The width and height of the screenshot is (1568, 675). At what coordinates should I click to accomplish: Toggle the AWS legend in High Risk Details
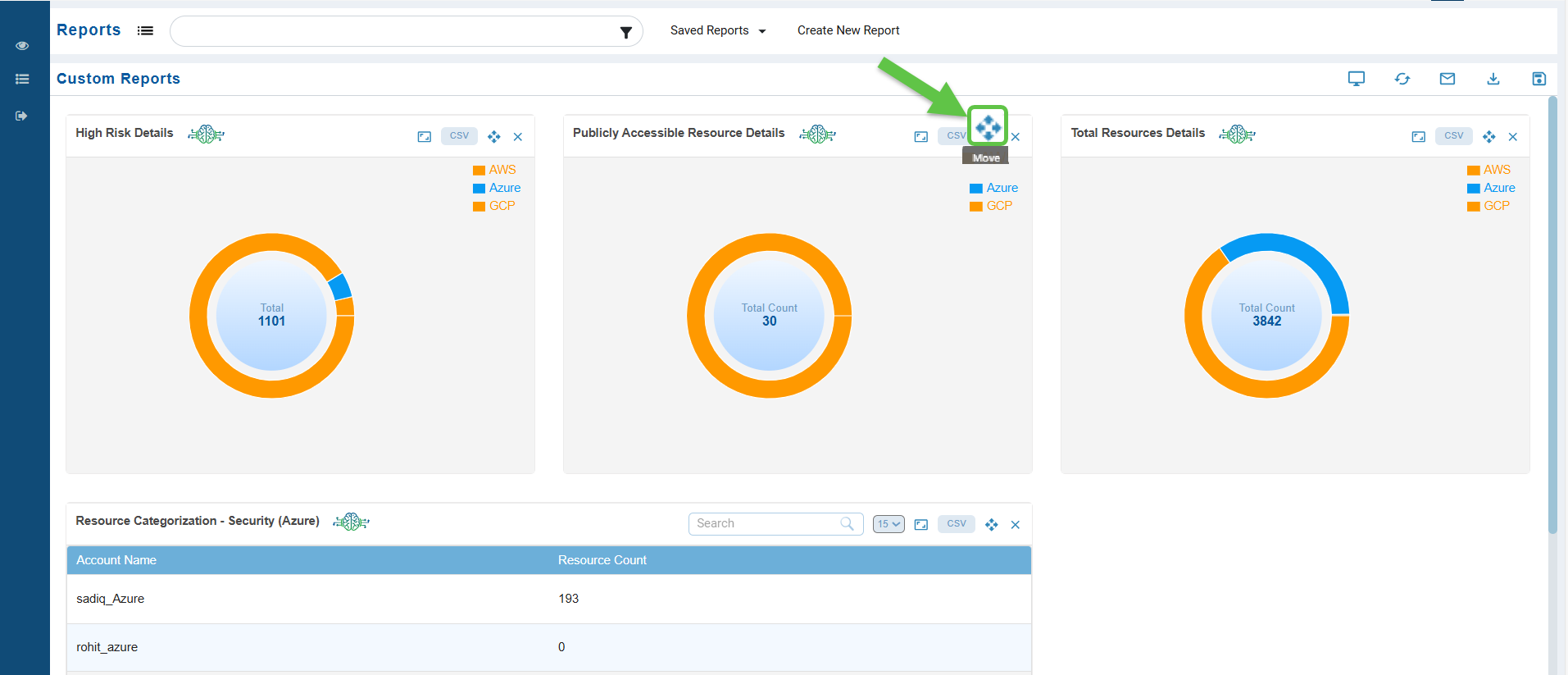point(494,170)
